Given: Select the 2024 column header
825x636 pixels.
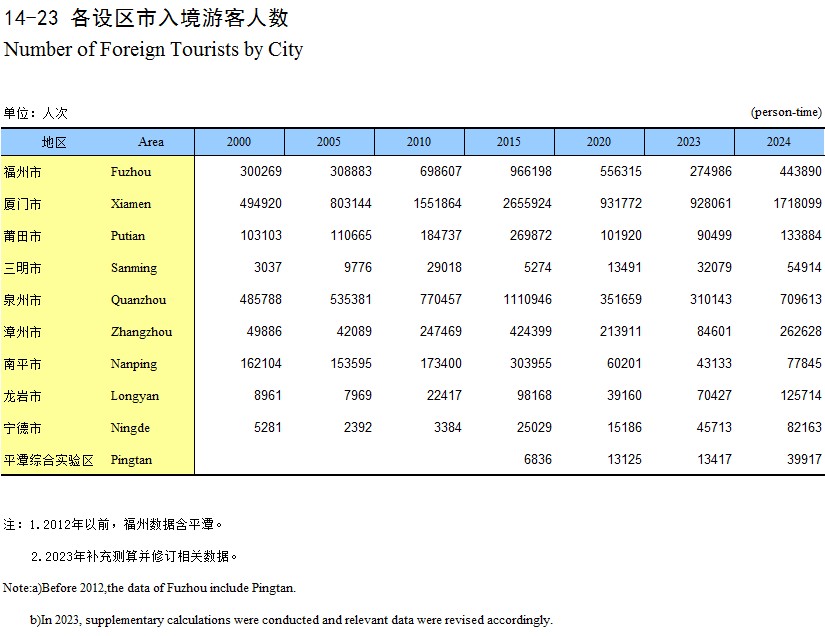Looking at the screenshot, I should (778, 142).
